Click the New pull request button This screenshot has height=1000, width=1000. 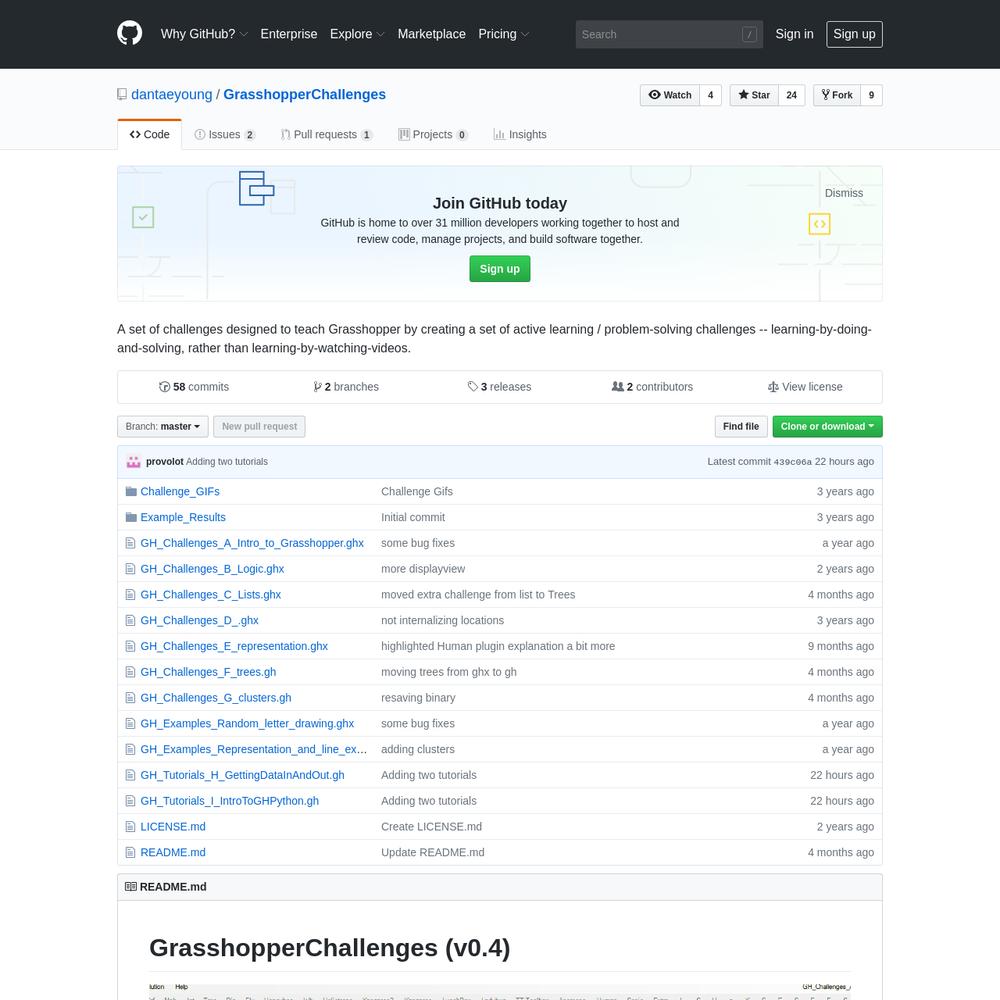tap(259, 427)
